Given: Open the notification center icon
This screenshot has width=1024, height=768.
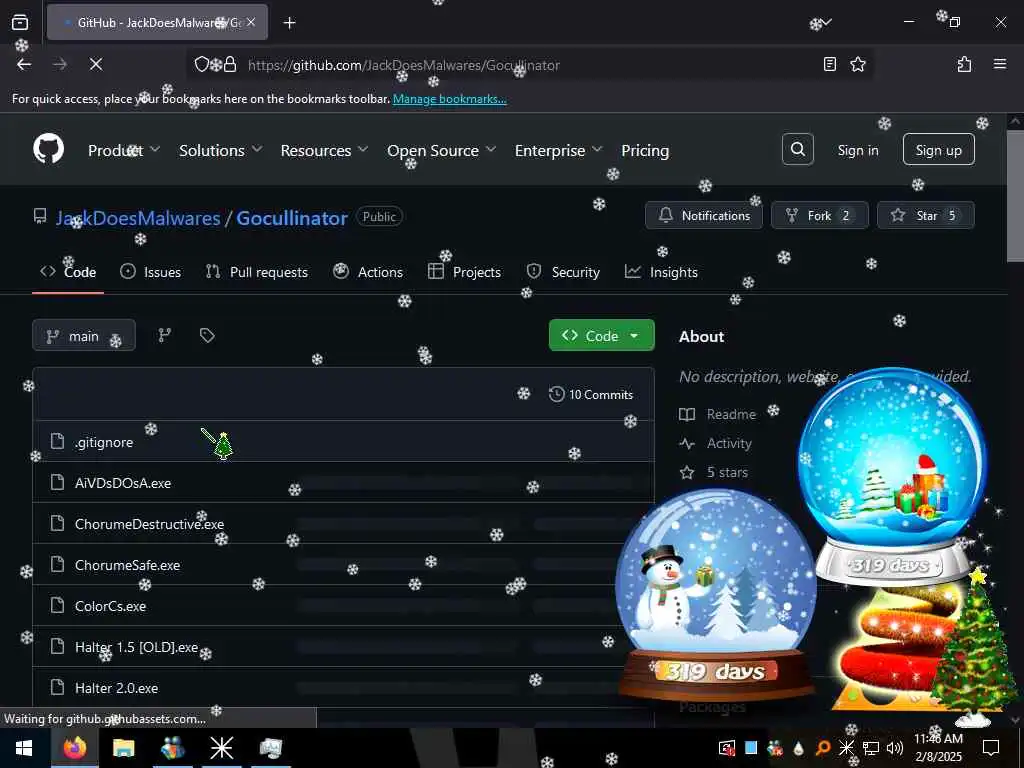Looking at the screenshot, I should pos(991,748).
